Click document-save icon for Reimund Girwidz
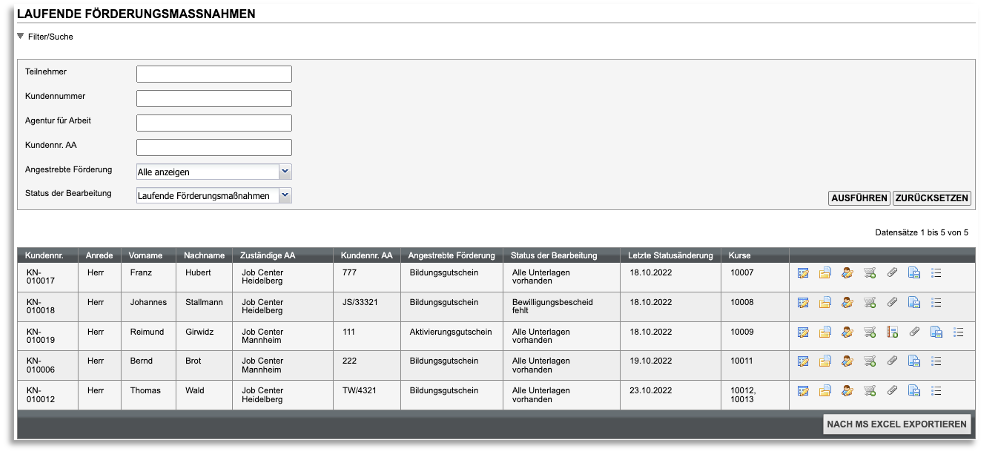Viewport: 982px width, 454px height. (x=936, y=332)
